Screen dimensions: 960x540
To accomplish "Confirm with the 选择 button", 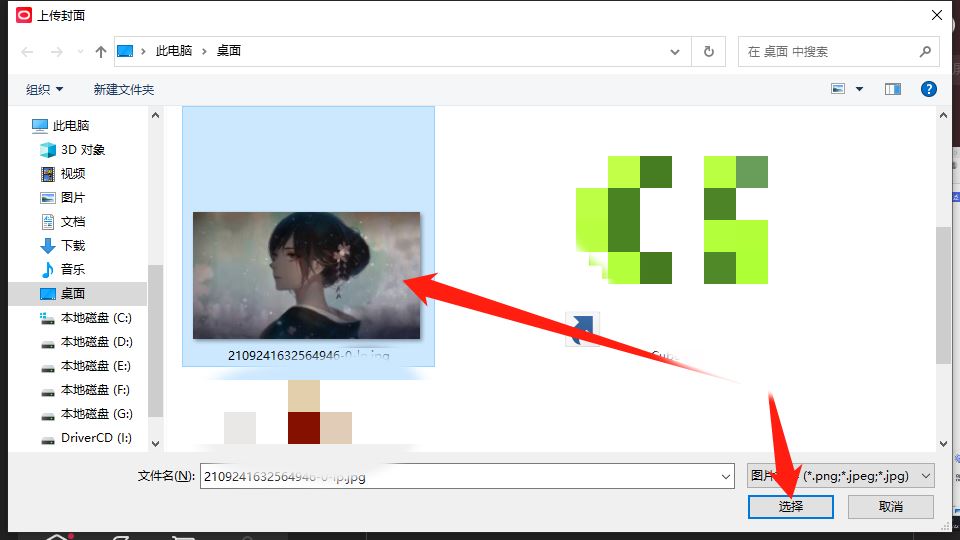I will tap(790, 507).
